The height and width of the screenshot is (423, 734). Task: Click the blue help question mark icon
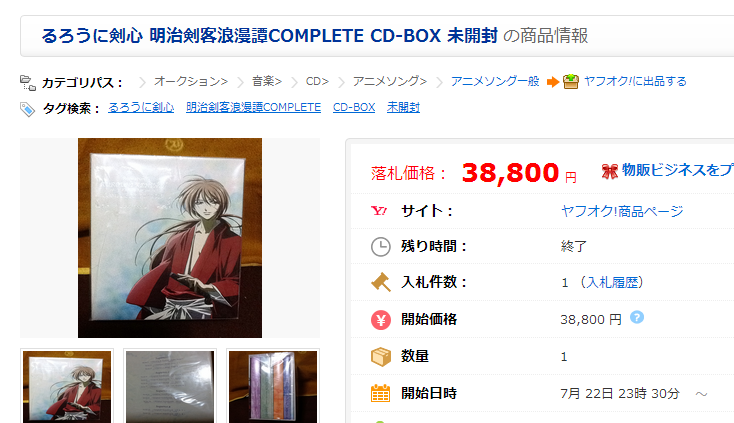point(637,317)
